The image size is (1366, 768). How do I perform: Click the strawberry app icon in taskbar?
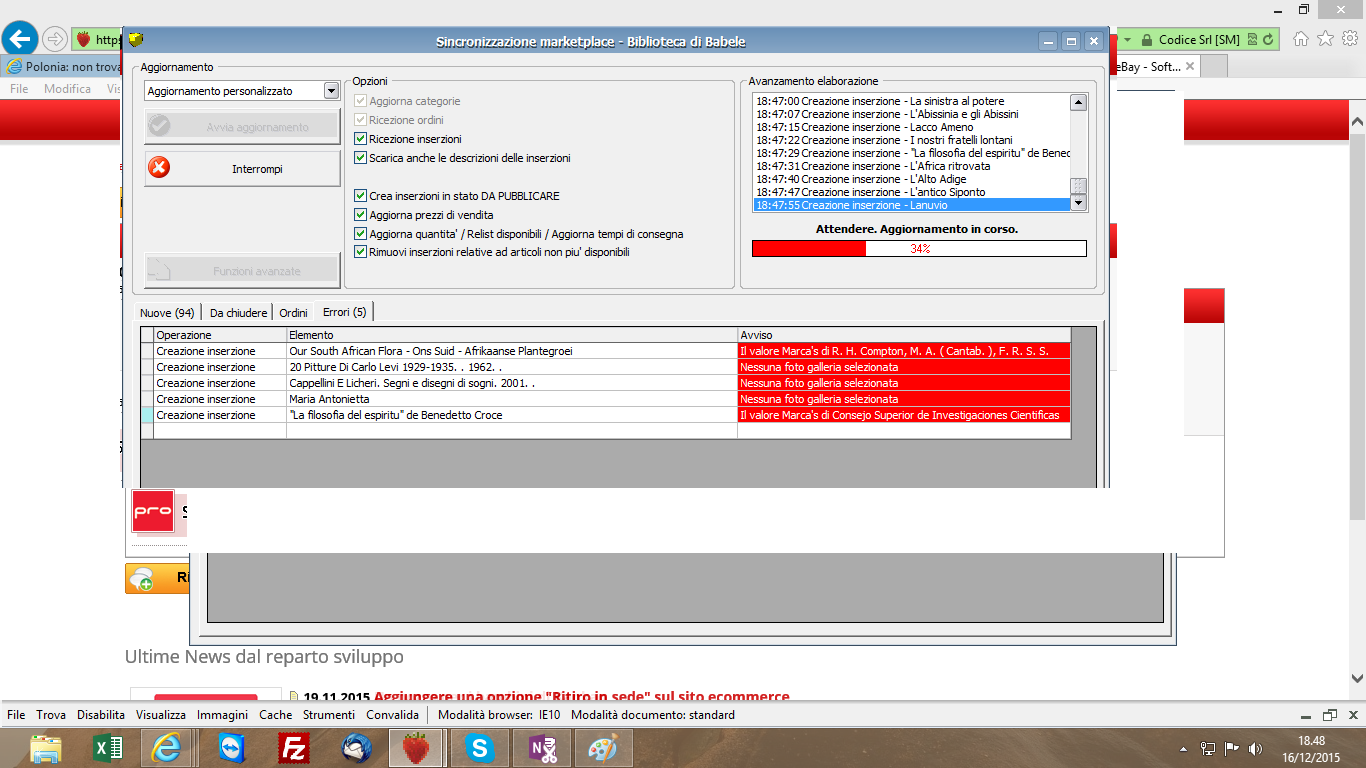[x=416, y=748]
